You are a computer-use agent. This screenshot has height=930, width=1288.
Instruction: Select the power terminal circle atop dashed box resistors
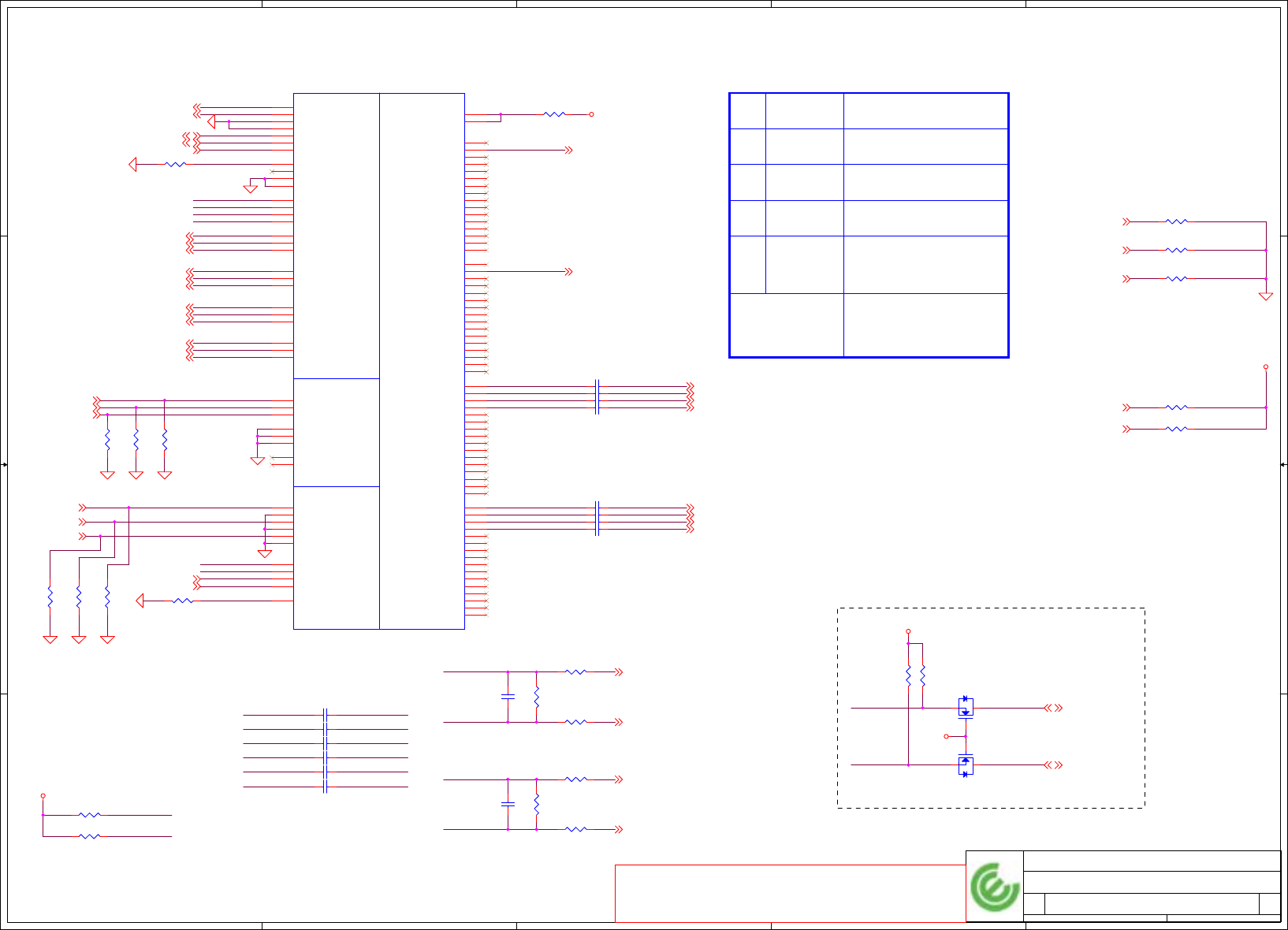pyautogui.click(x=908, y=631)
